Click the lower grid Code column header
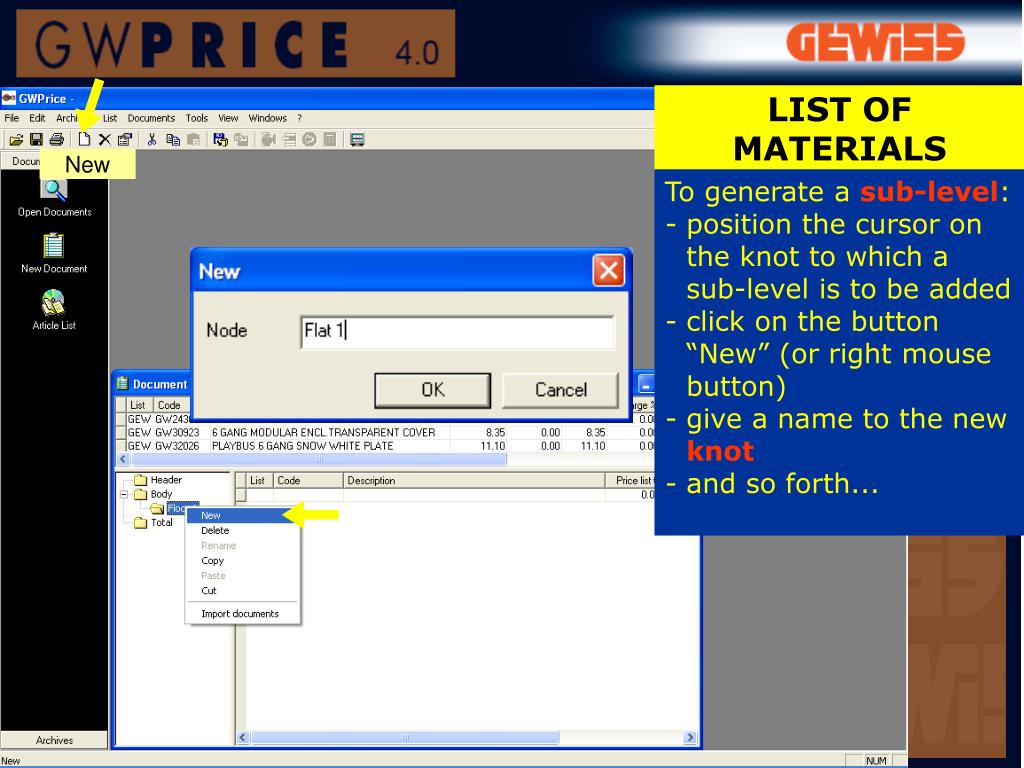The image size is (1024, 768). (x=308, y=481)
